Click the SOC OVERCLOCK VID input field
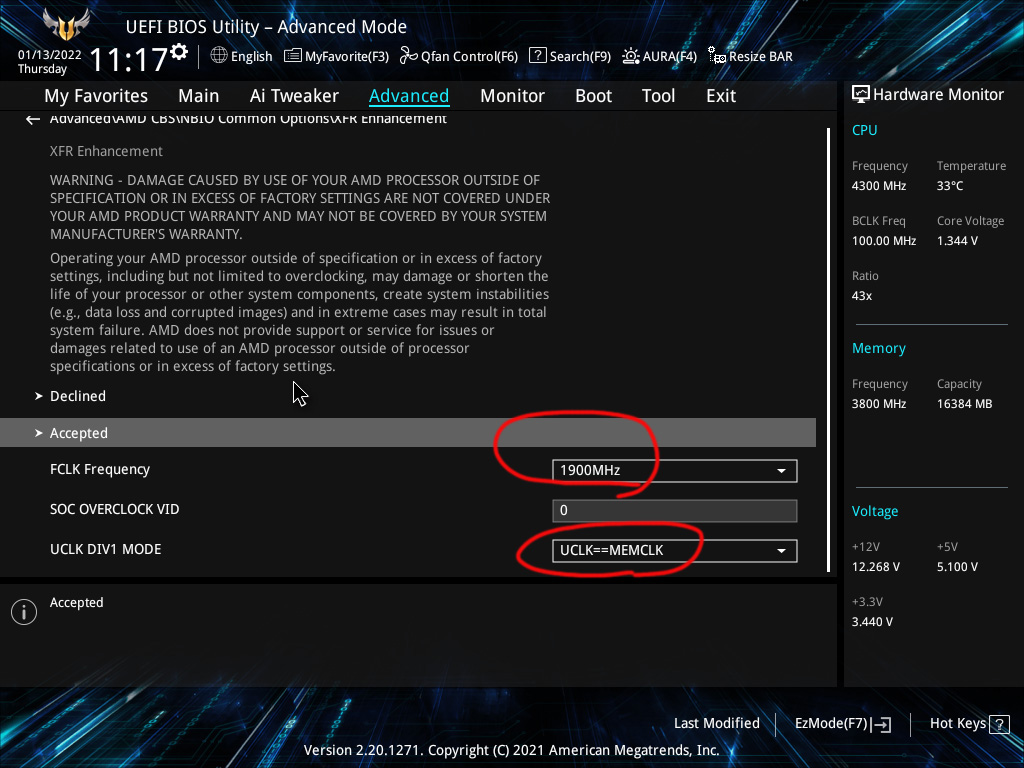This screenshot has height=768, width=1024. pyautogui.click(x=675, y=511)
